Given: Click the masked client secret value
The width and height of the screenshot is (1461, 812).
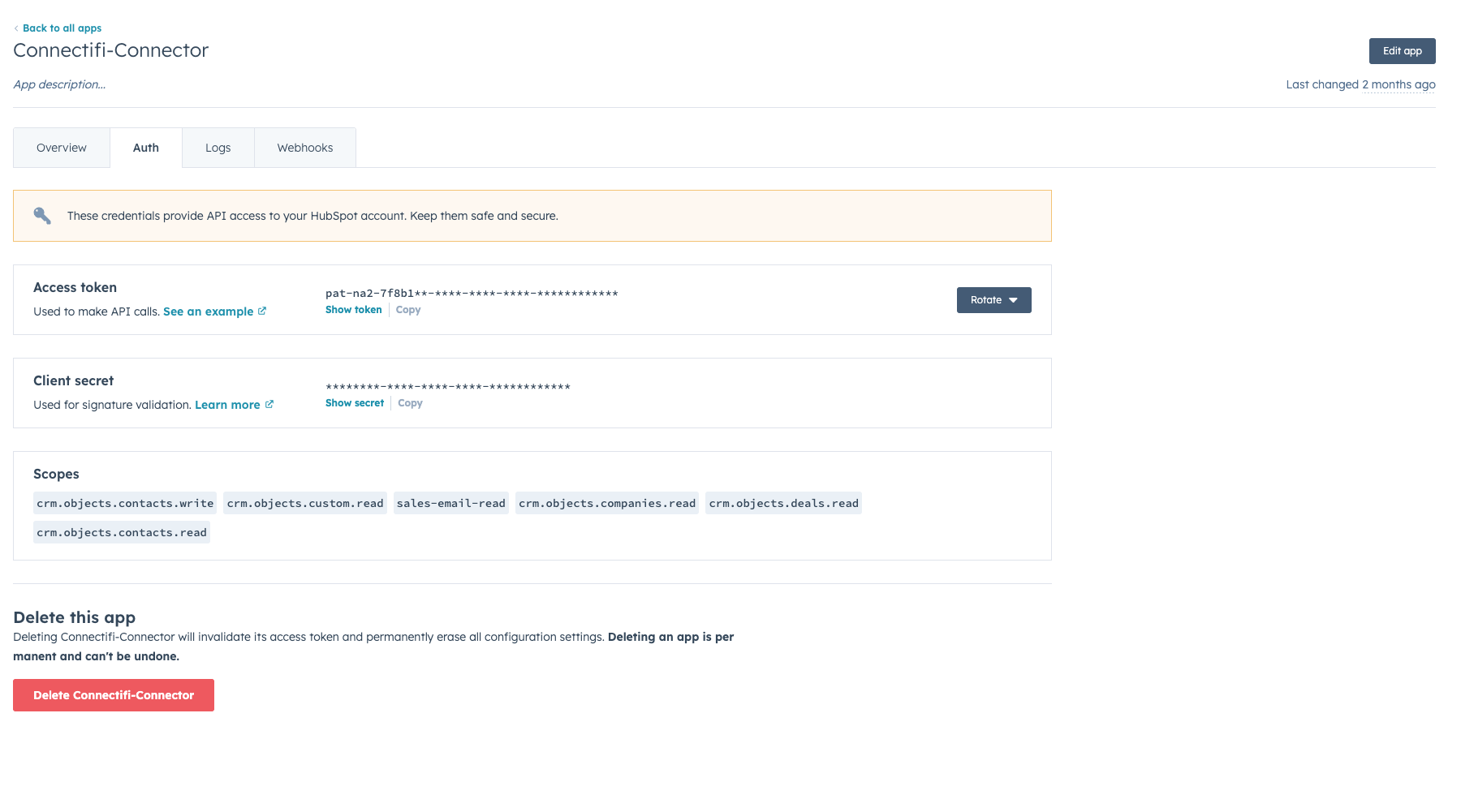Looking at the screenshot, I should (x=448, y=387).
